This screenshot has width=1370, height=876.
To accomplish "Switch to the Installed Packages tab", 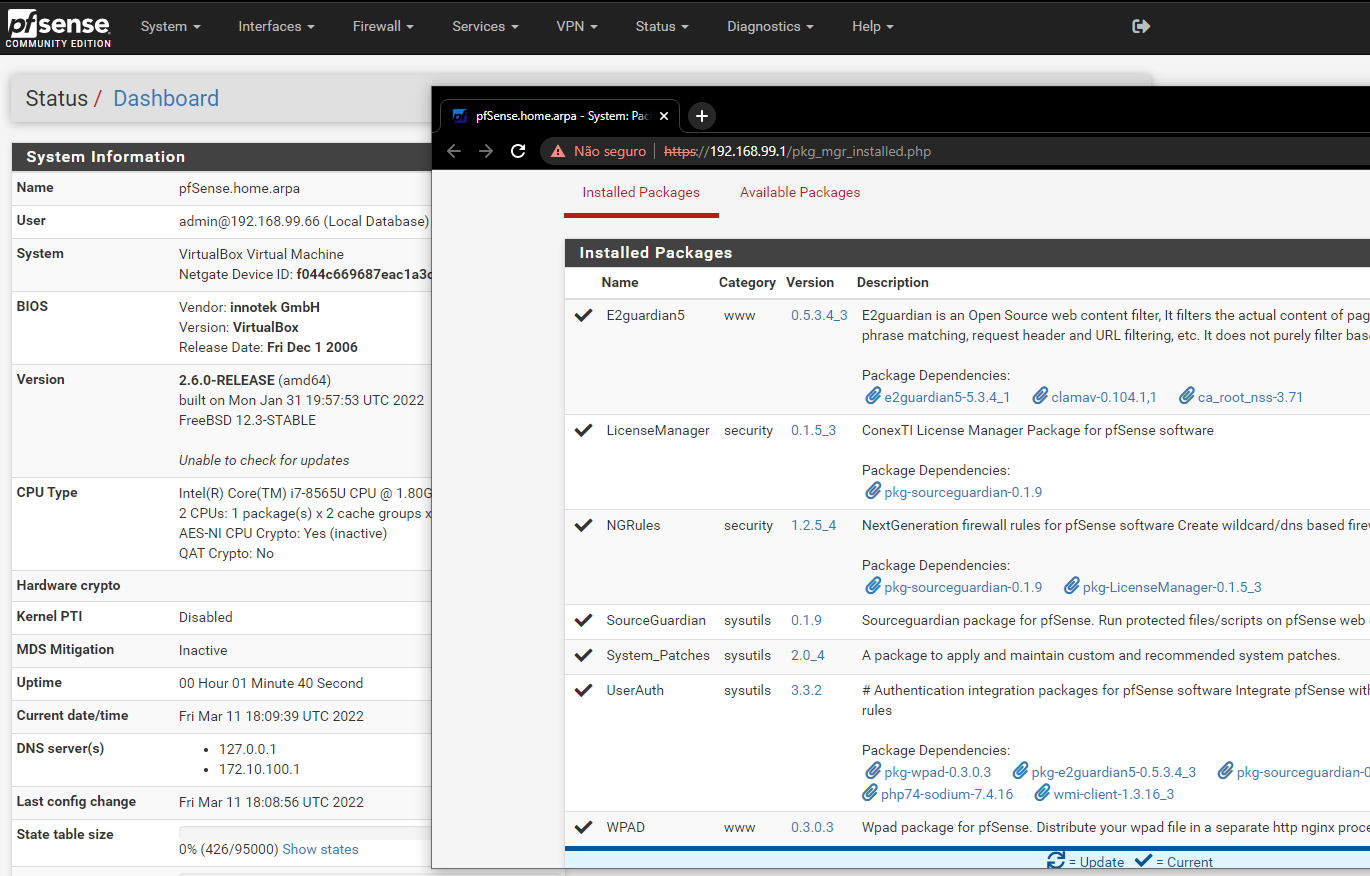I will coord(641,192).
